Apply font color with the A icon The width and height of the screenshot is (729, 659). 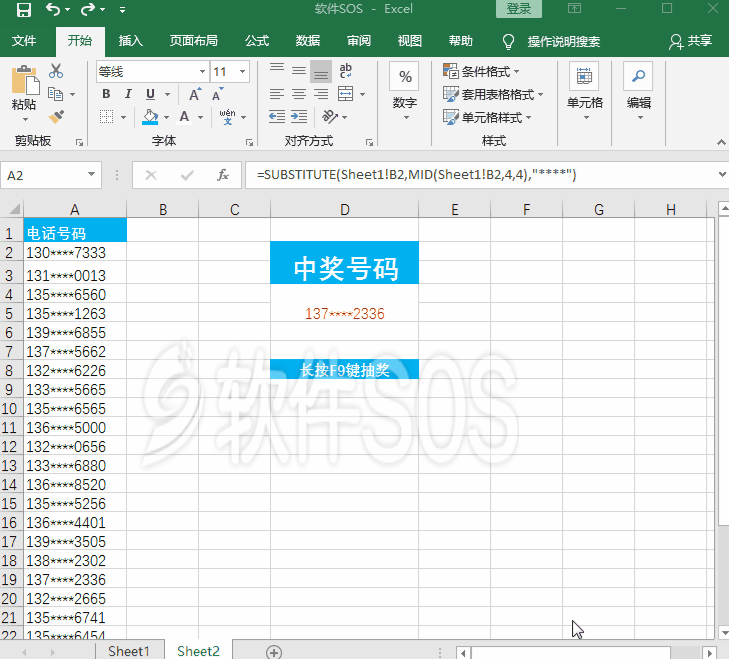pyautogui.click(x=185, y=117)
